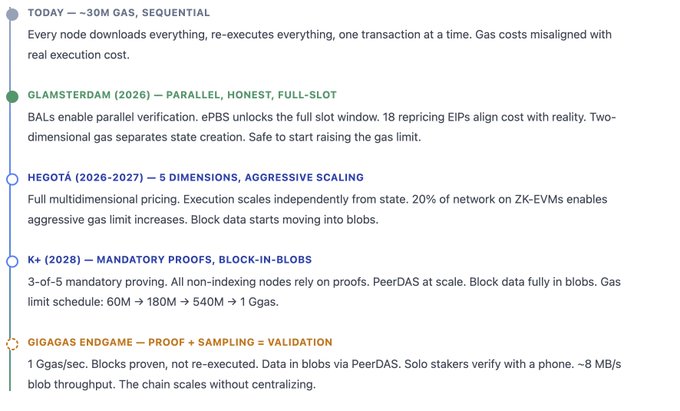This screenshot has height=411, width=680.
Task: Click the paragraph starting 'Full multidimensional pricing'
Action: [x=320, y=208]
